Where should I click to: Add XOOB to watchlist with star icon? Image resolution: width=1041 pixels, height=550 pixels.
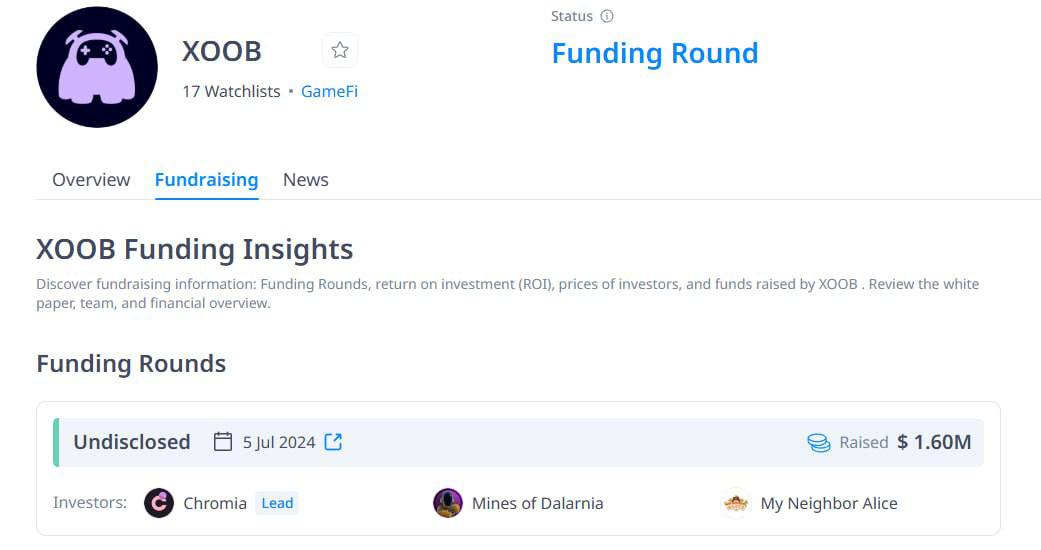[340, 50]
